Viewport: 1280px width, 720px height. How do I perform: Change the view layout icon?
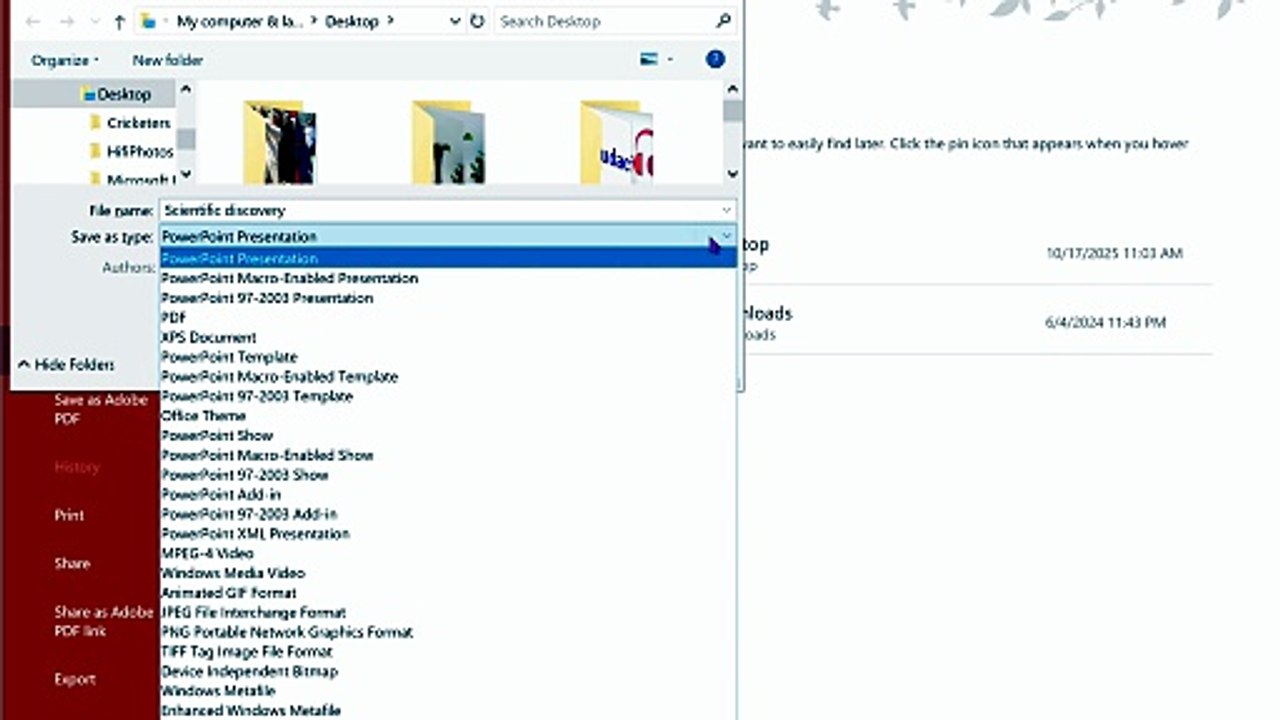[x=649, y=60]
